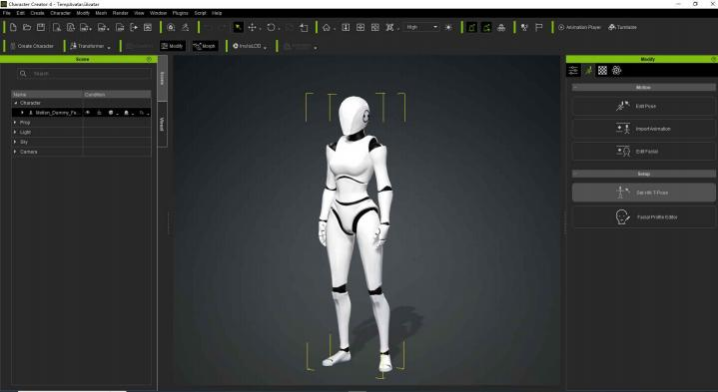Select the Rotate object tool
Image resolution: width=718 pixels, height=392 pixels.
271,27
